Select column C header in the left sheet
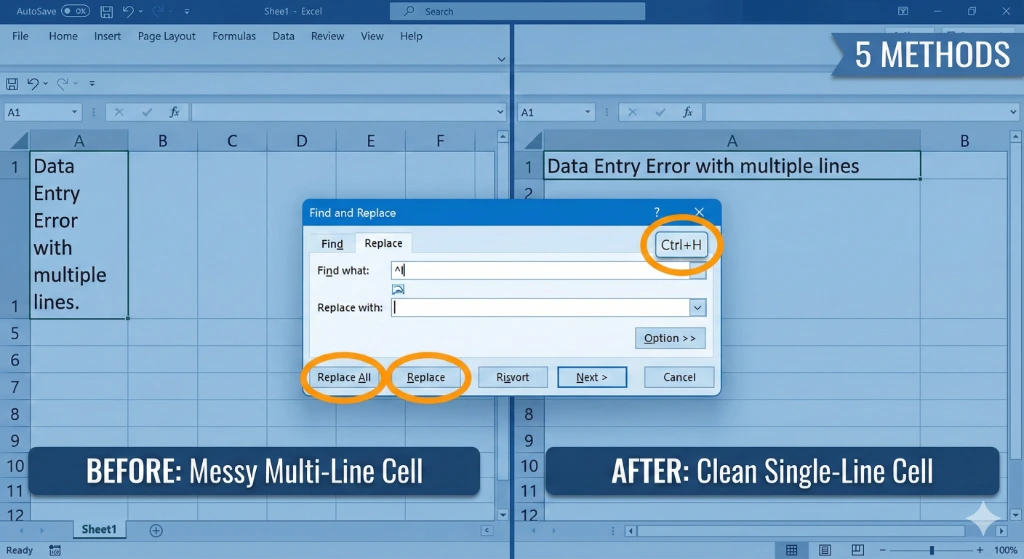1024x559 pixels. click(232, 140)
